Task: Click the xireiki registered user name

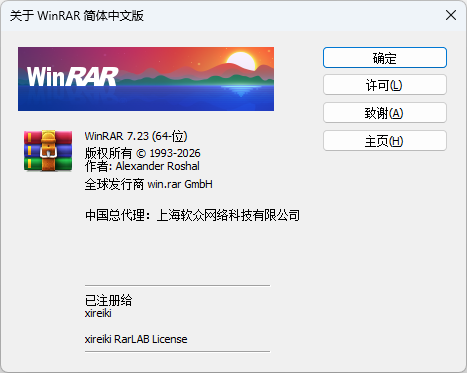Action: tap(98, 313)
